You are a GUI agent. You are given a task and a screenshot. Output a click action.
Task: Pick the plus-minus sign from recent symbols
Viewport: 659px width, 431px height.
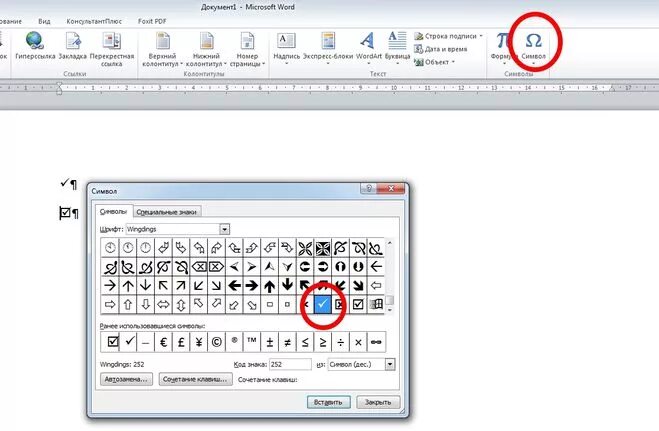click(x=269, y=342)
